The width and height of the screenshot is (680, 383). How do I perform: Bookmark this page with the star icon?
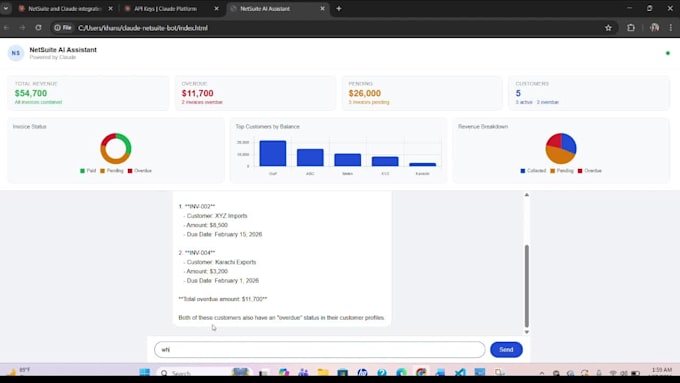608,28
